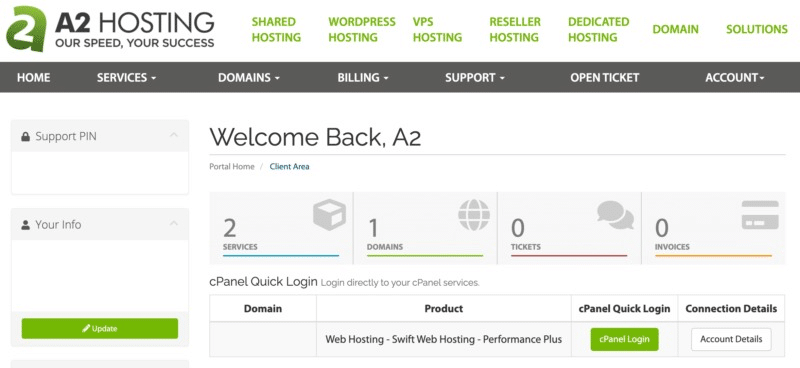Open the Account dropdown menu
This screenshot has height=368, width=800.
pyautogui.click(x=735, y=78)
